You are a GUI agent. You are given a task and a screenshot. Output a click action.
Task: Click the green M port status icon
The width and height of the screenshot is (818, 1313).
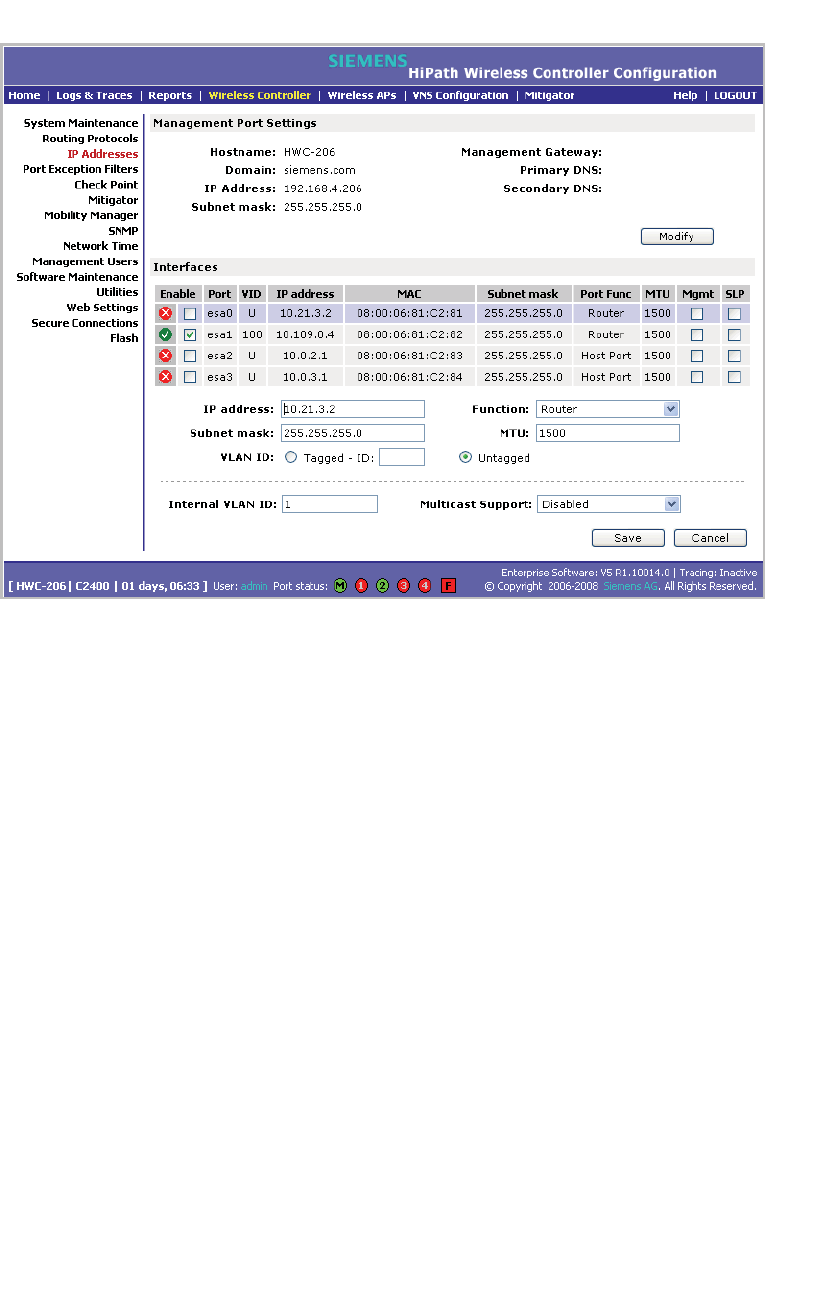coord(340,586)
